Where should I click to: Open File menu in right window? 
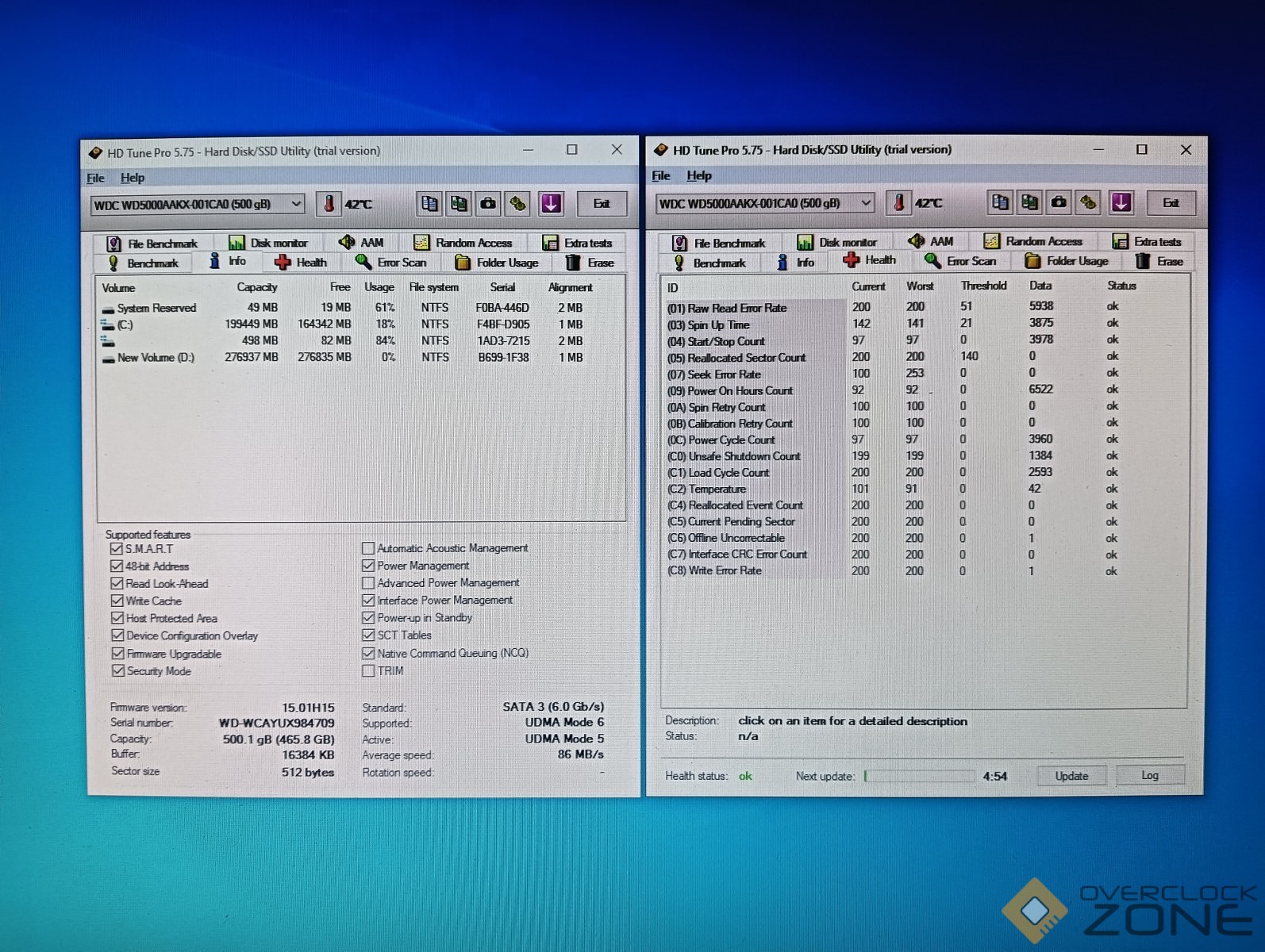661,176
